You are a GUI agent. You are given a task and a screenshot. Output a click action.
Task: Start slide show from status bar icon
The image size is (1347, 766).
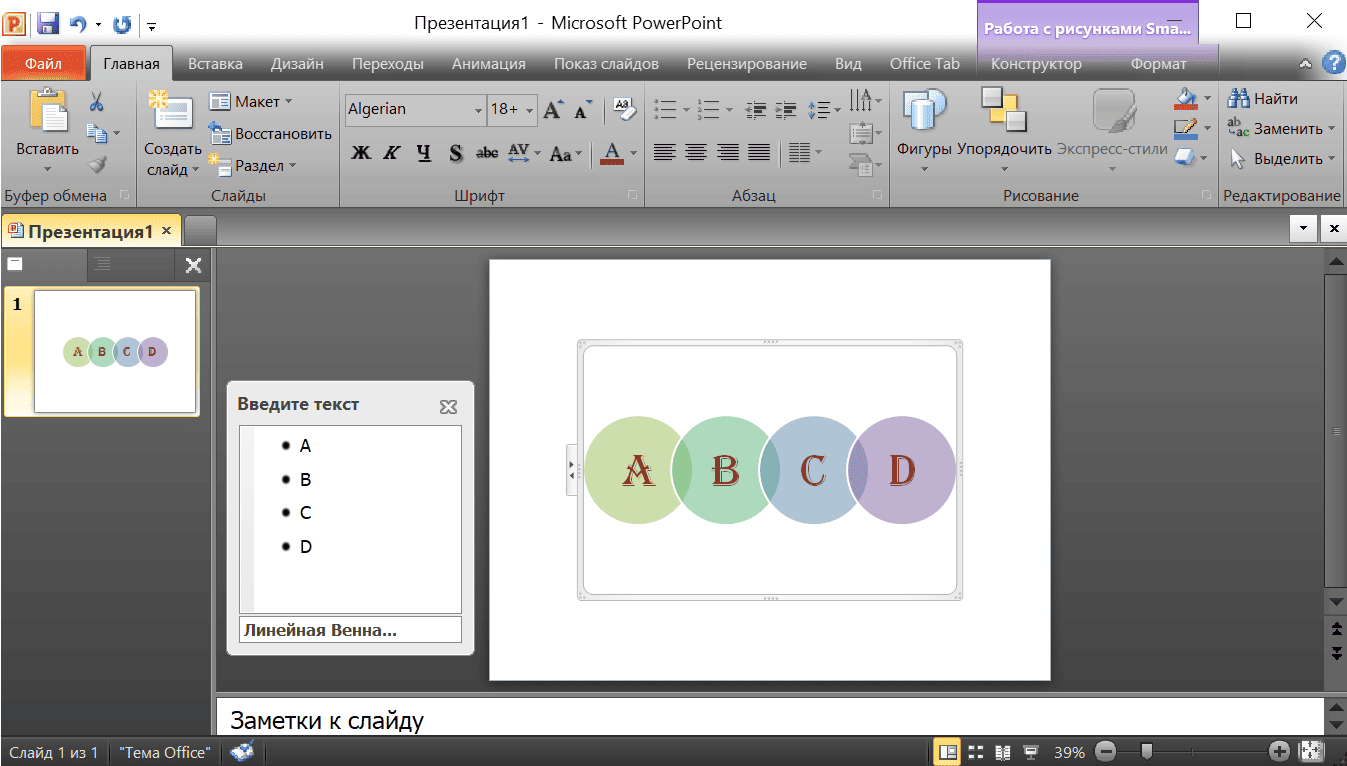pyautogui.click(x=1031, y=752)
